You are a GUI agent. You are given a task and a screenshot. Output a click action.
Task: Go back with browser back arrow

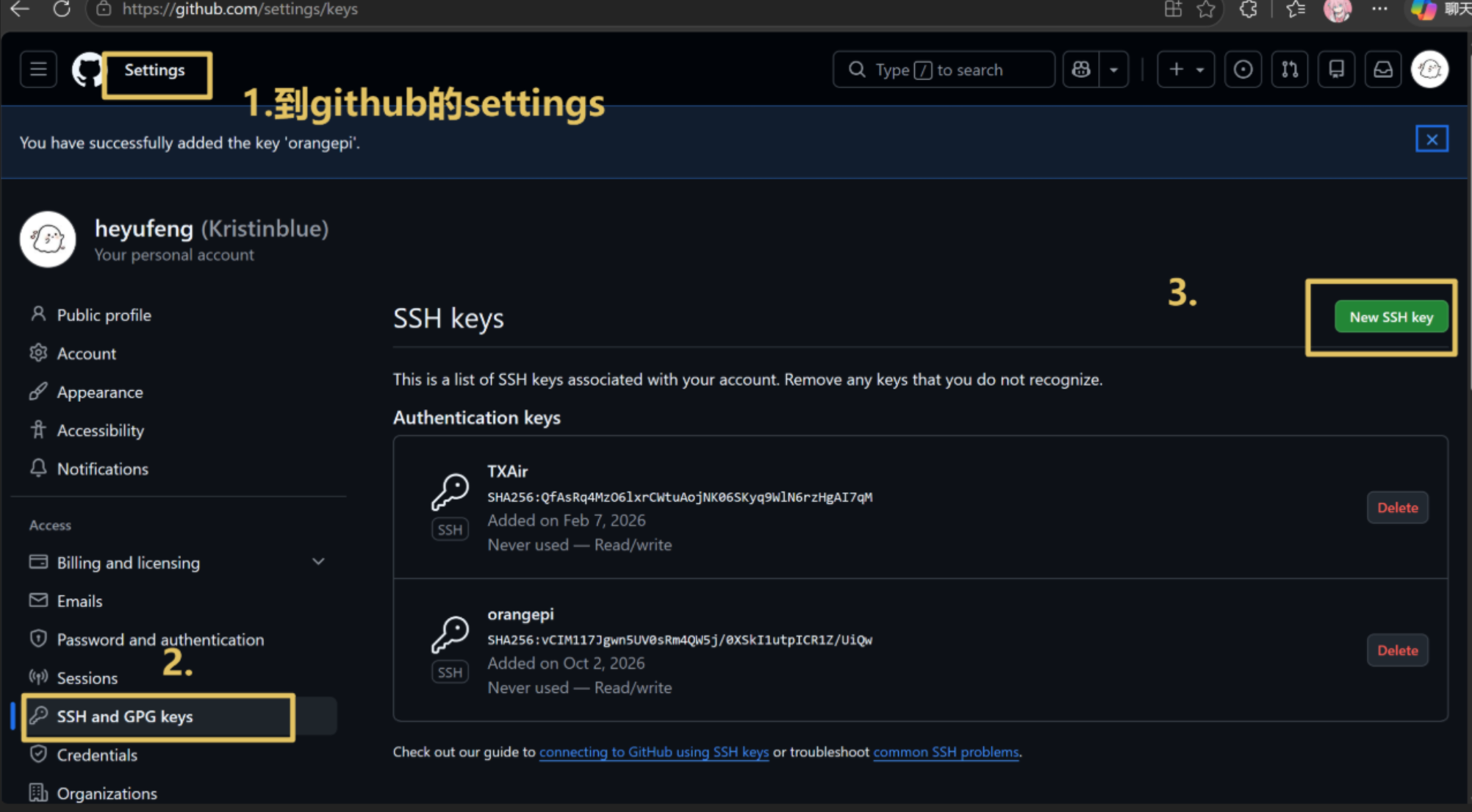tap(20, 10)
